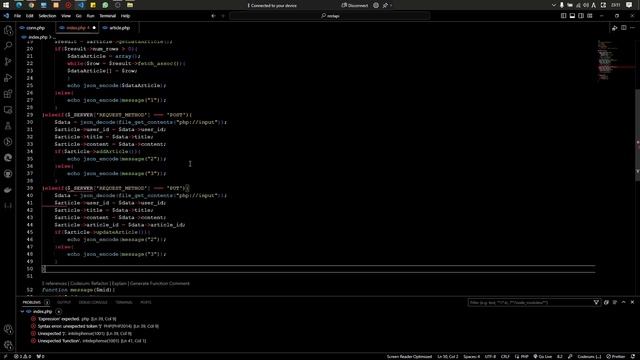640x360 pixels.
Task: Open the Extensions view
Action: coord(8,94)
